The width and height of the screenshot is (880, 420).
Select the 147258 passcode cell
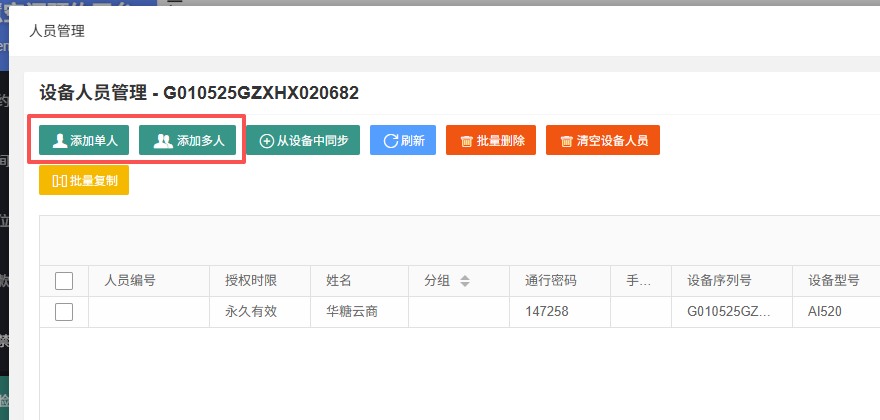point(560,312)
